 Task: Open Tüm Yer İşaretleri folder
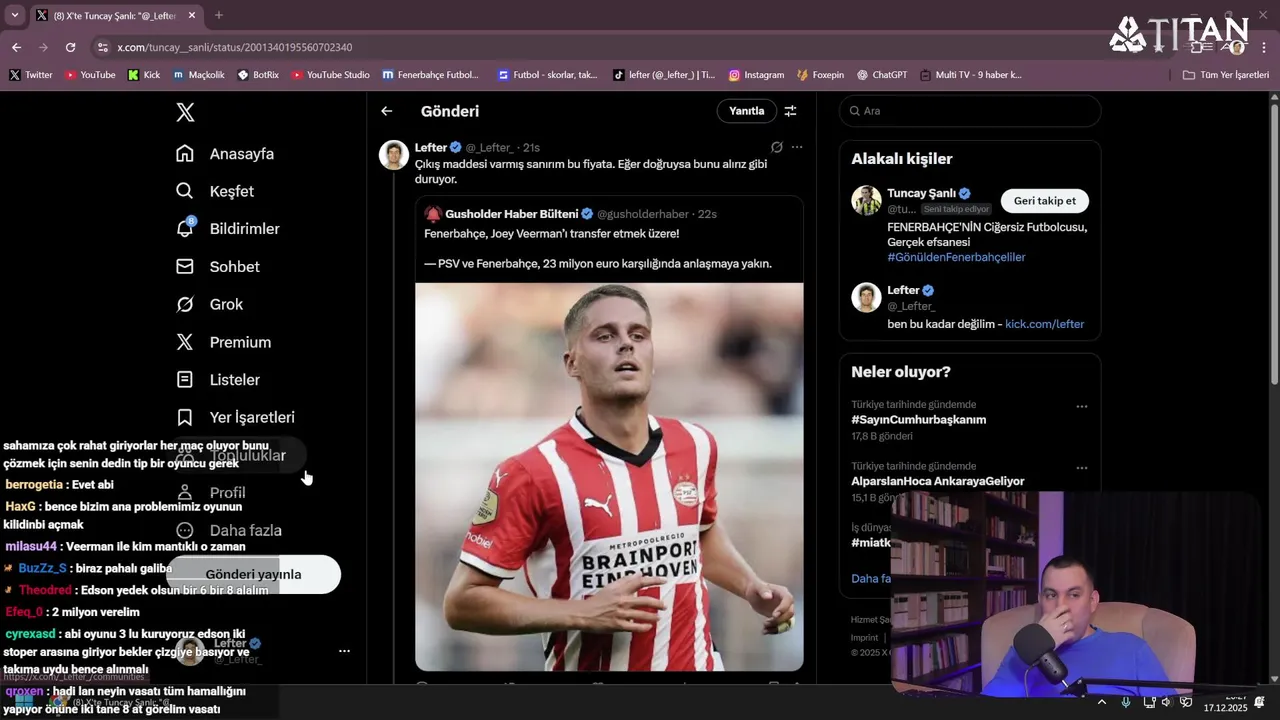click(x=1226, y=75)
